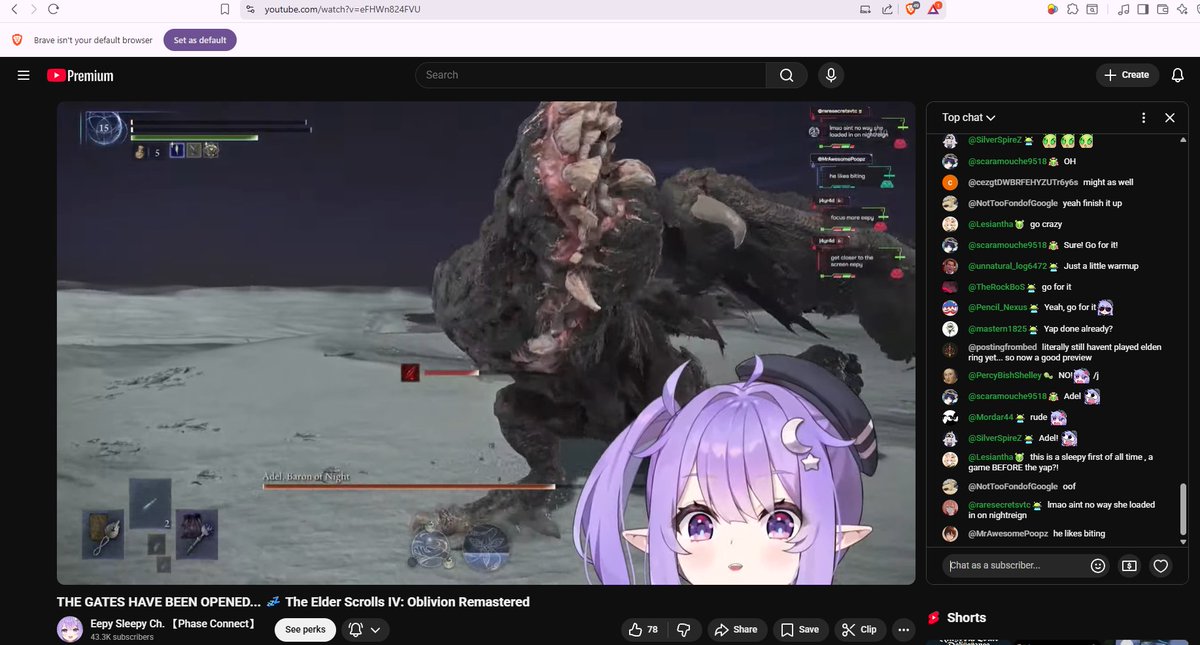Create a Clip of the video

(860, 629)
